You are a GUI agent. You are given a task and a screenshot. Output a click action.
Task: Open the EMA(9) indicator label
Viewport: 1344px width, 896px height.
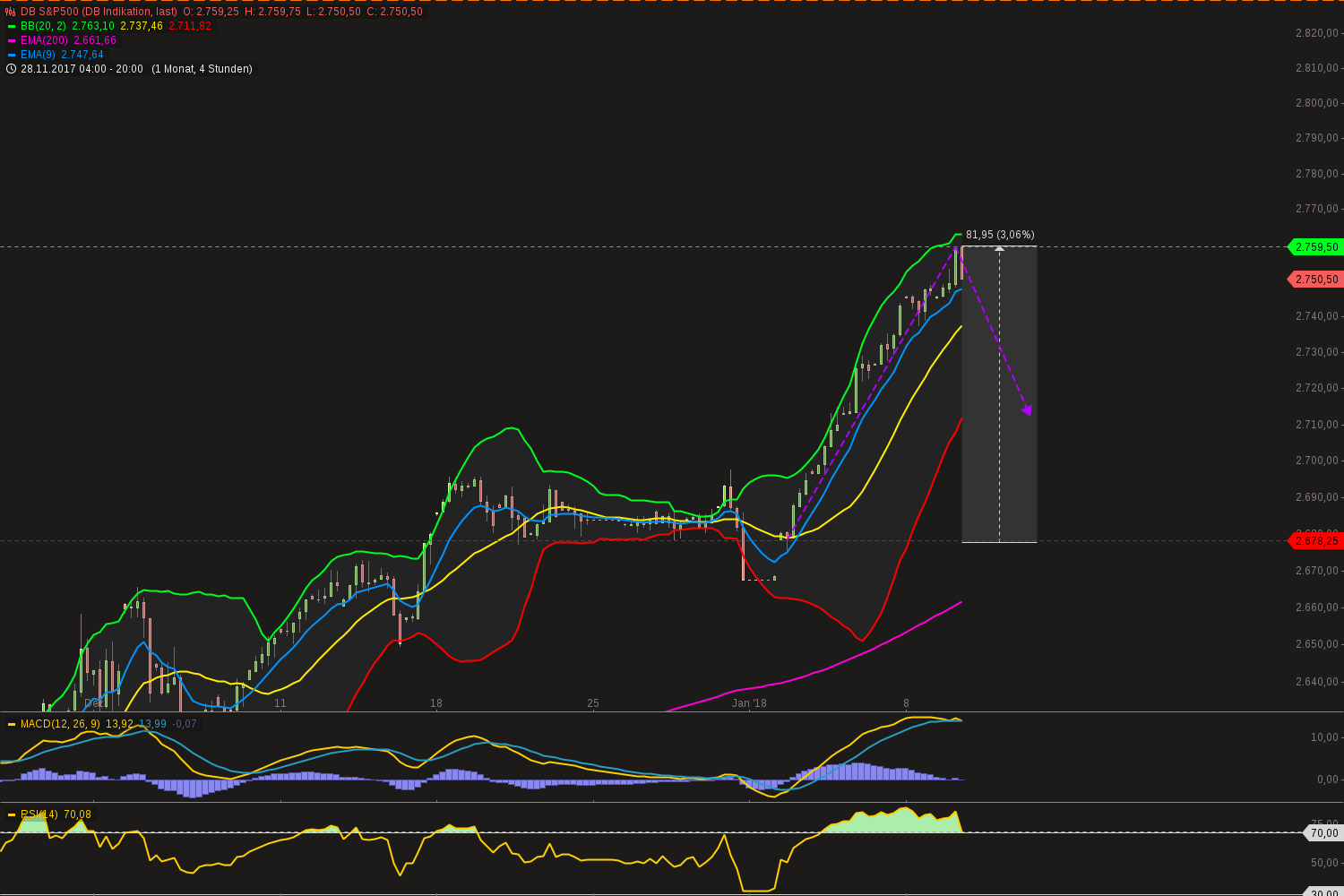[x=38, y=55]
